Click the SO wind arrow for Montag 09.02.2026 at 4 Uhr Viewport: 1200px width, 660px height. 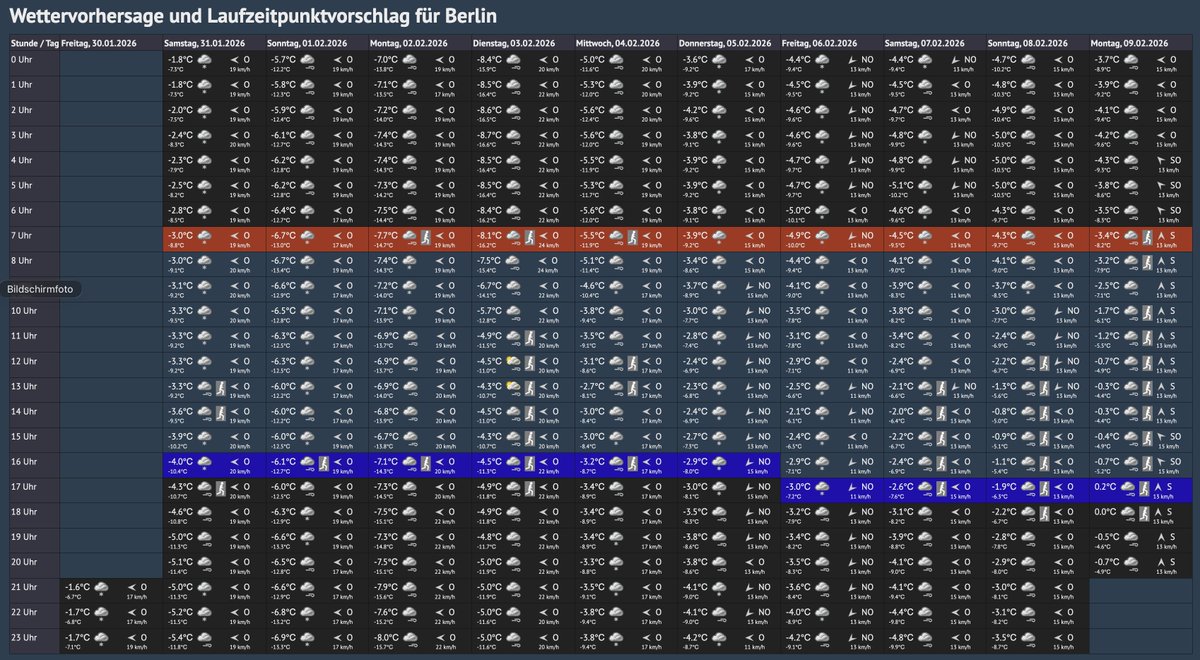click(x=1161, y=160)
